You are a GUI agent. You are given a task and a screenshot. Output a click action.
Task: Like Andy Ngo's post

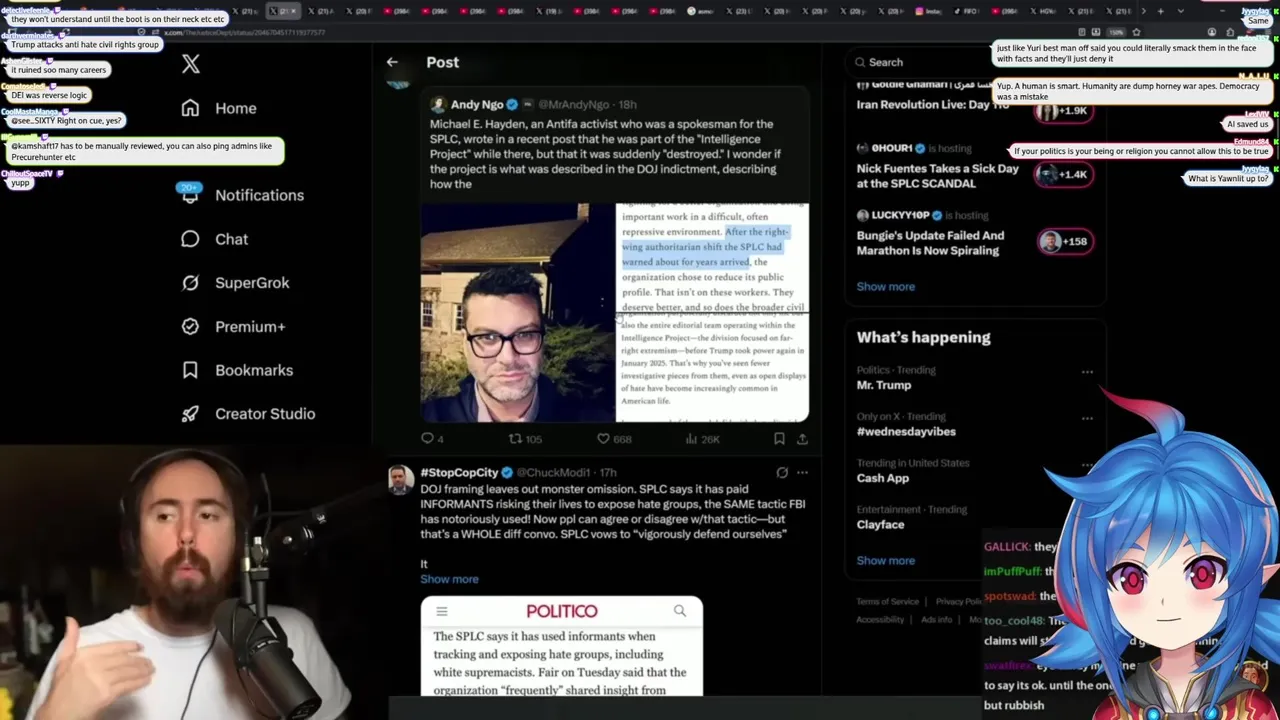point(613,438)
